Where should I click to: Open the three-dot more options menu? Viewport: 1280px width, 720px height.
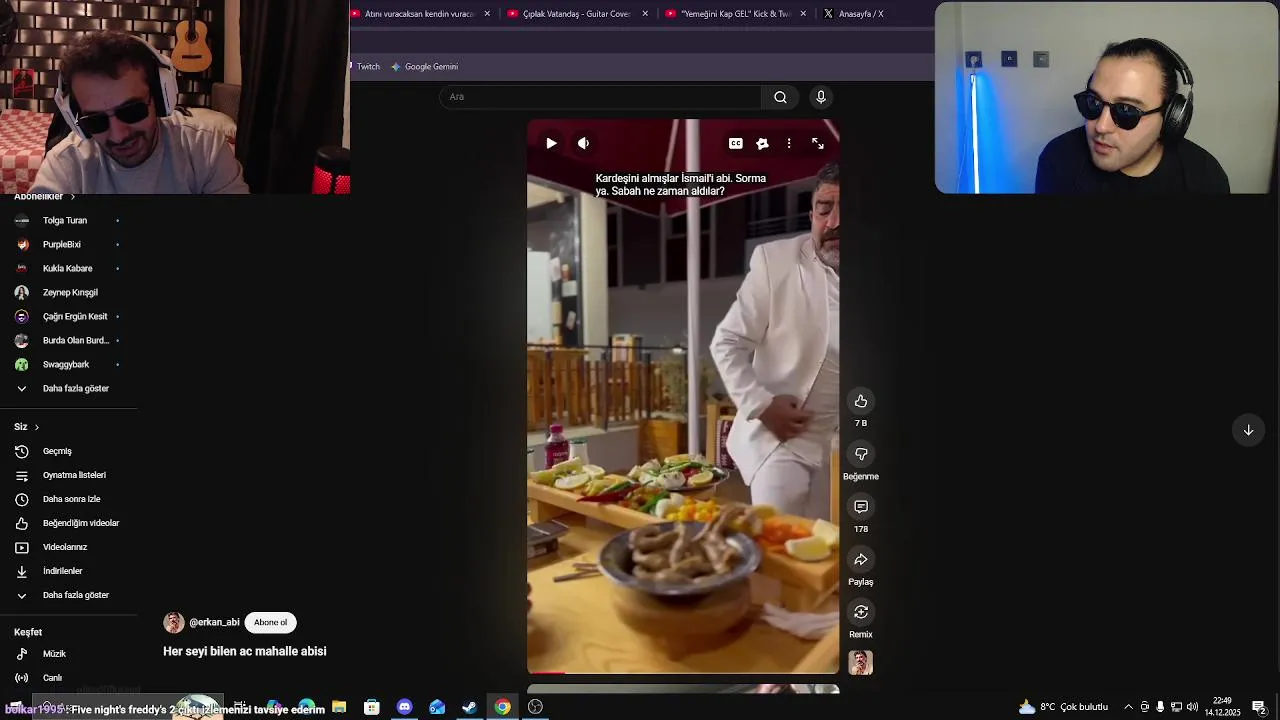point(789,143)
